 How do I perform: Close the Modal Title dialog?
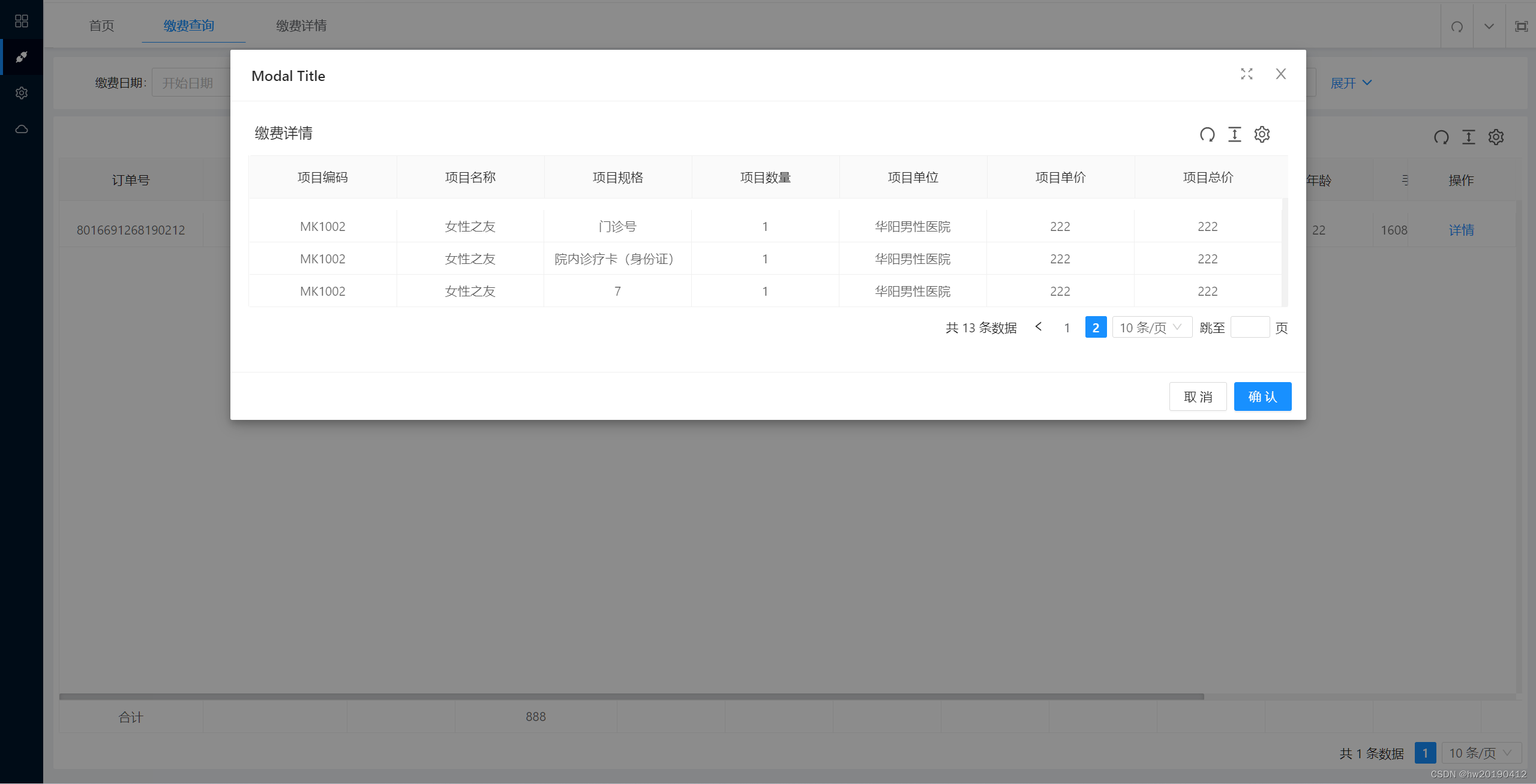point(1281,74)
